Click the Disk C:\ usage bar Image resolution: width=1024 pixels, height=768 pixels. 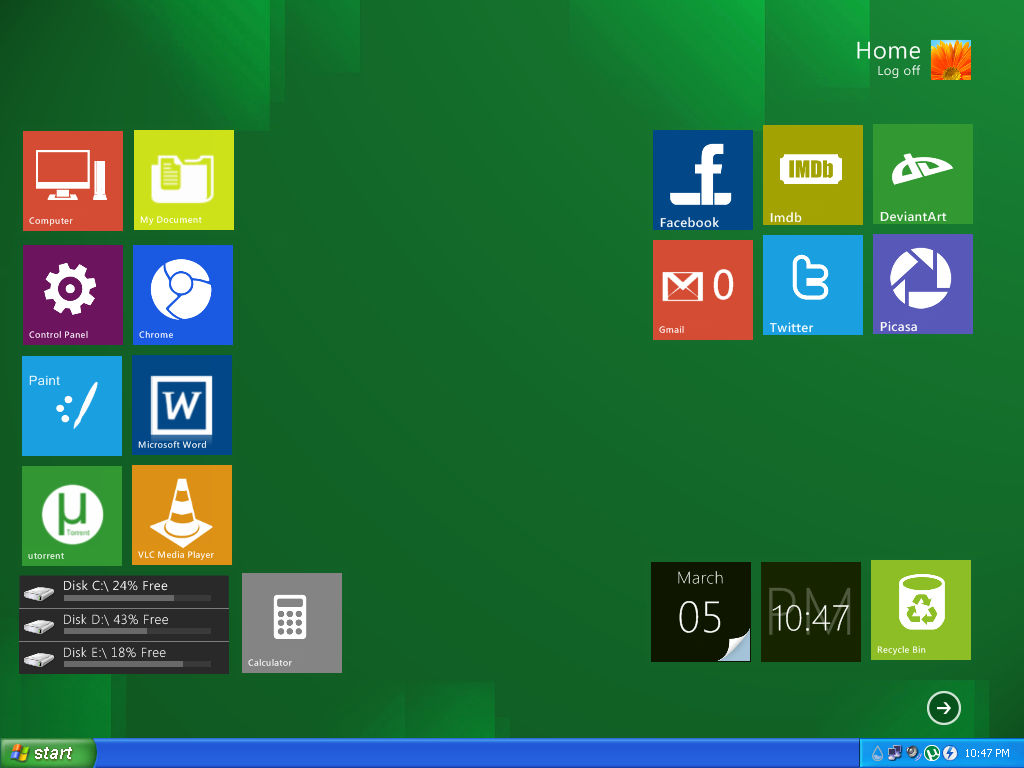point(137,598)
